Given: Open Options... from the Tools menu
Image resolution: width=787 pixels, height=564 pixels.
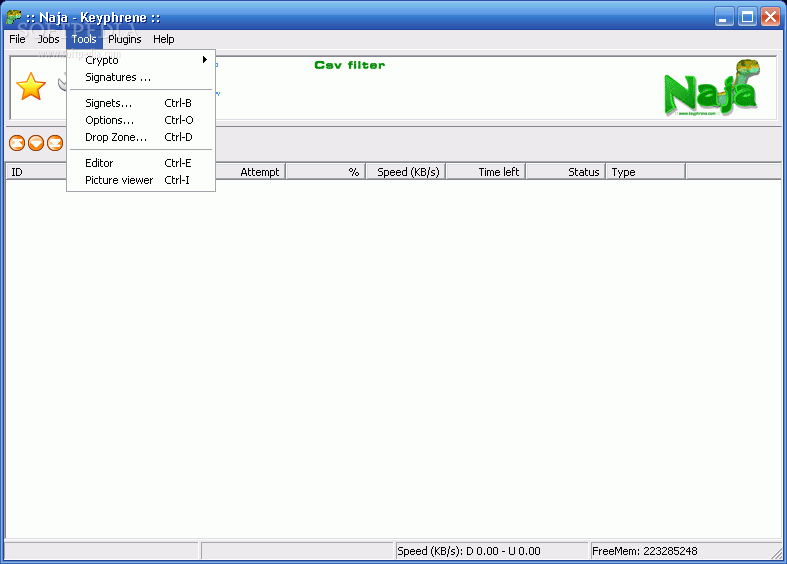Looking at the screenshot, I should tap(141, 120).
